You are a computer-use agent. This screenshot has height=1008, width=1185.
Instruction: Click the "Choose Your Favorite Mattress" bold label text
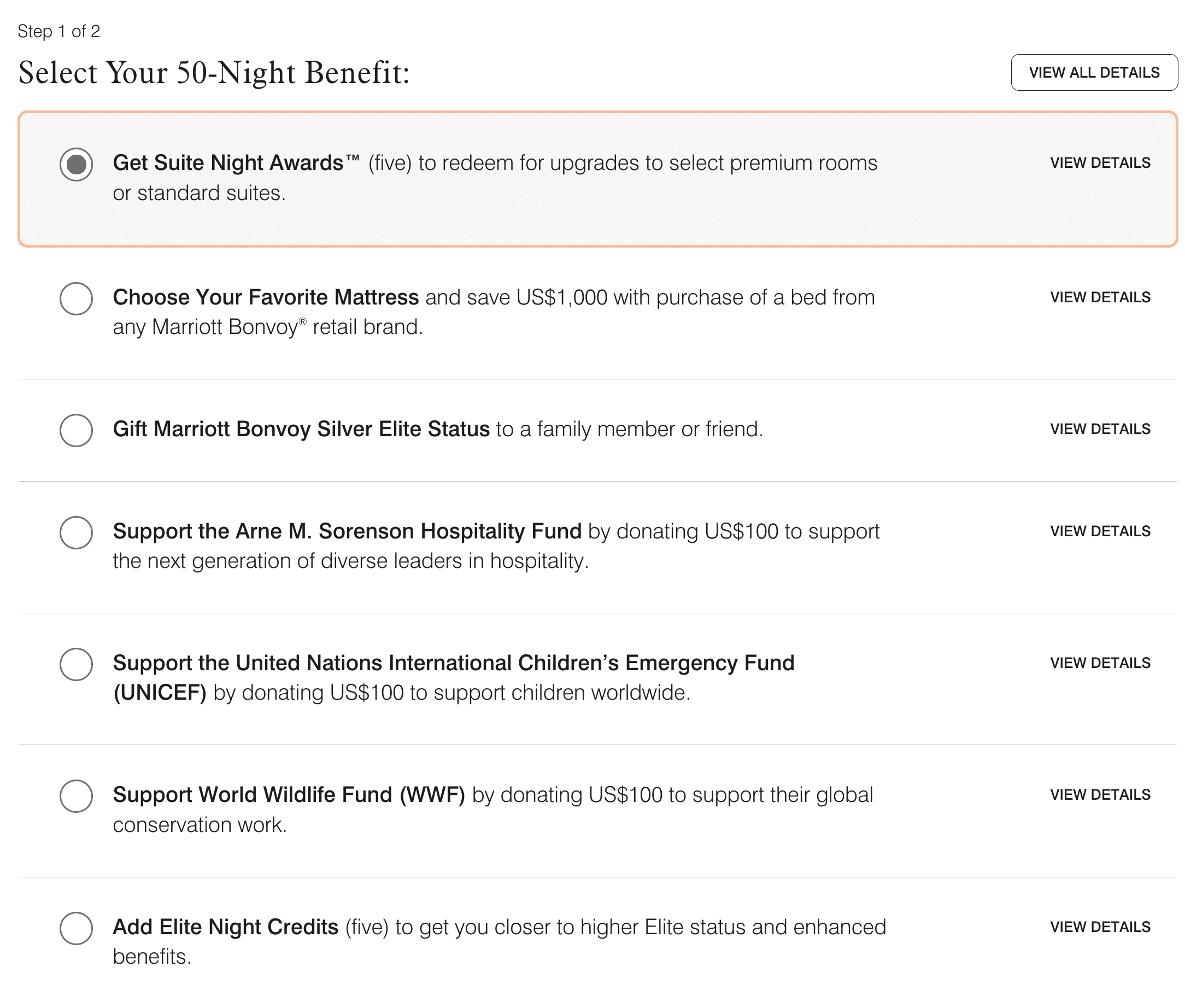point(266,297)
